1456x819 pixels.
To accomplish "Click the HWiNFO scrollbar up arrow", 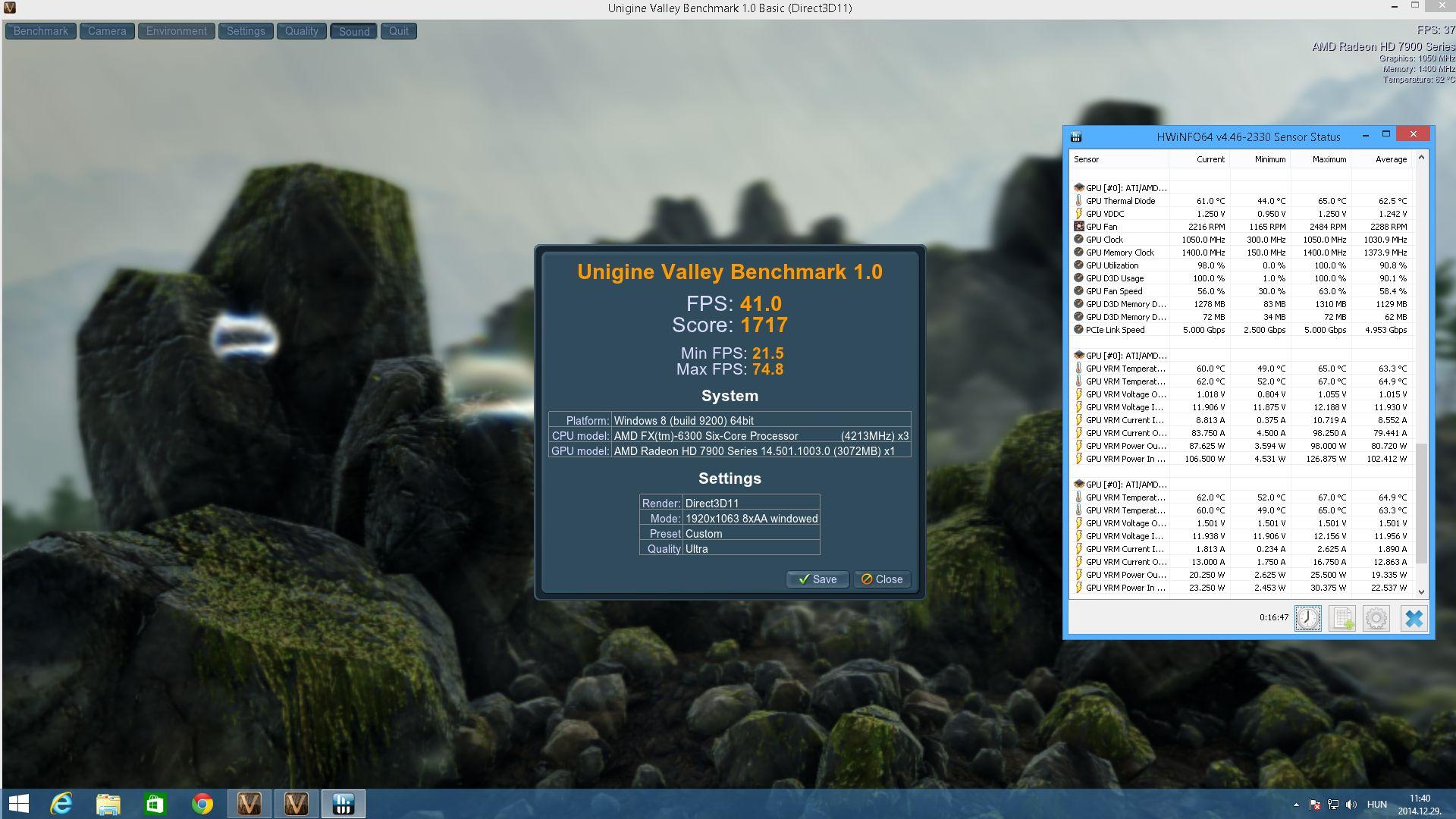I will 1421,158.
